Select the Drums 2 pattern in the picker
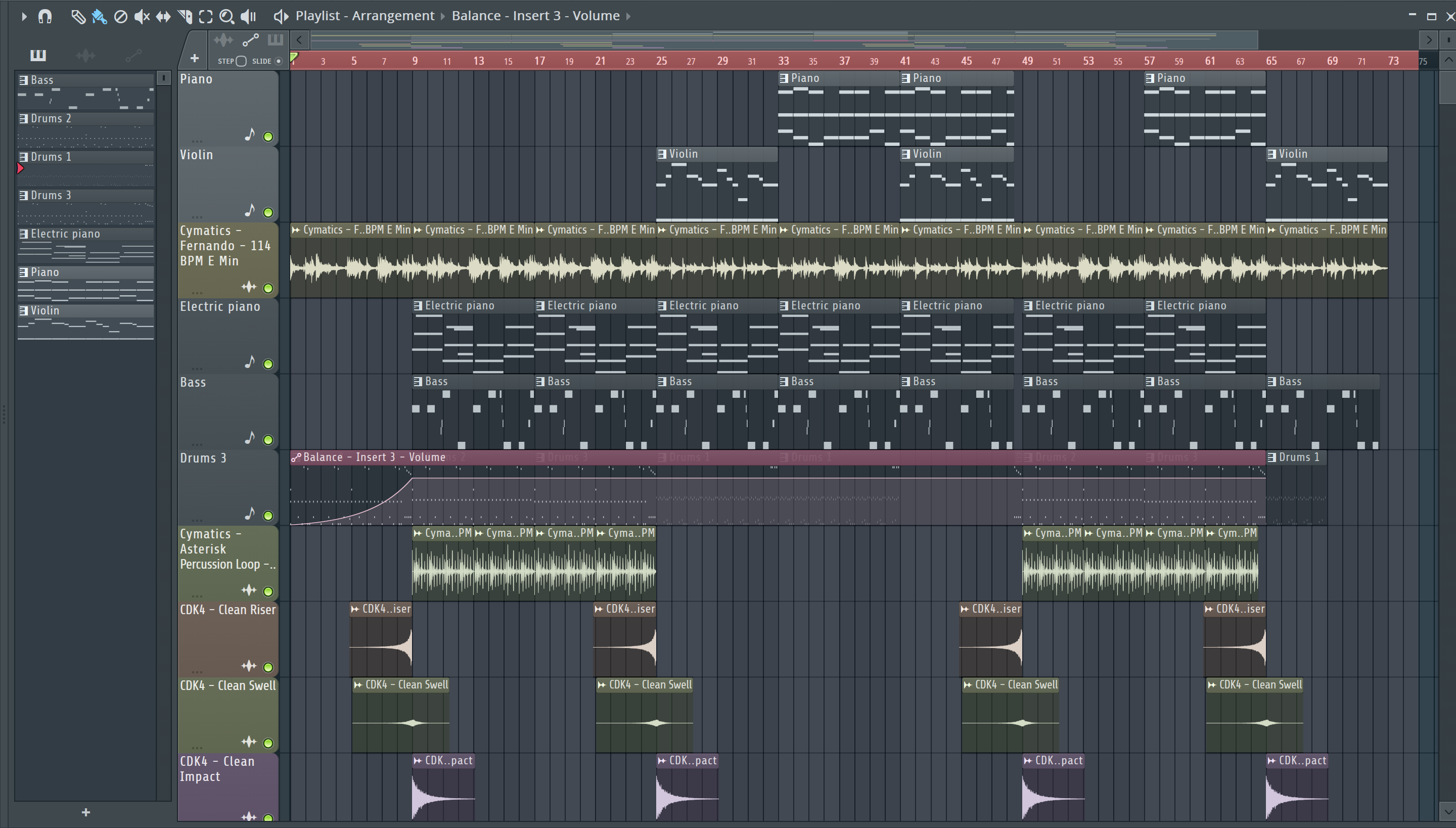 pyautogui.click(x=85, y=129)
